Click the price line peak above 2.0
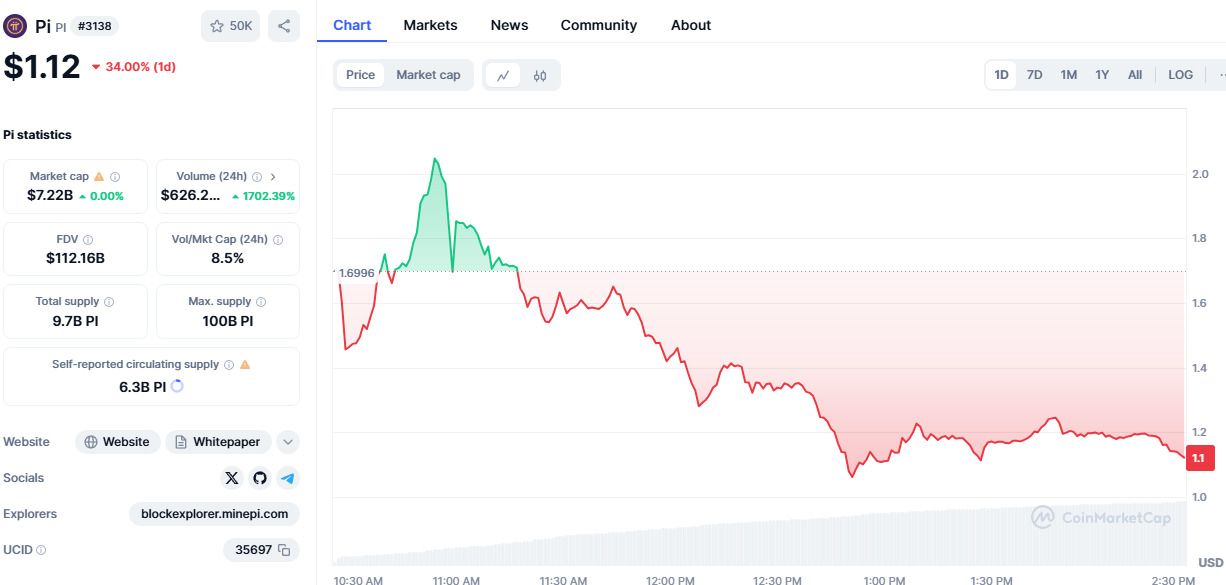 click(x=435, y=159)
